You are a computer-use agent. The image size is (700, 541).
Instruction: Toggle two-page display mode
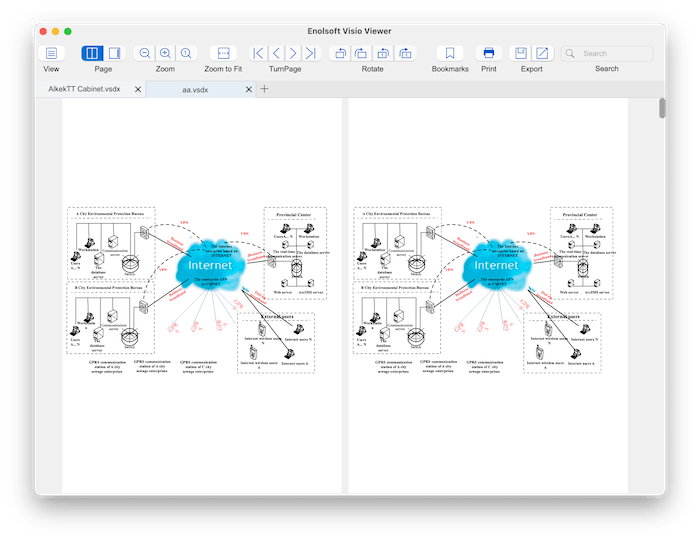click(92, 53)
